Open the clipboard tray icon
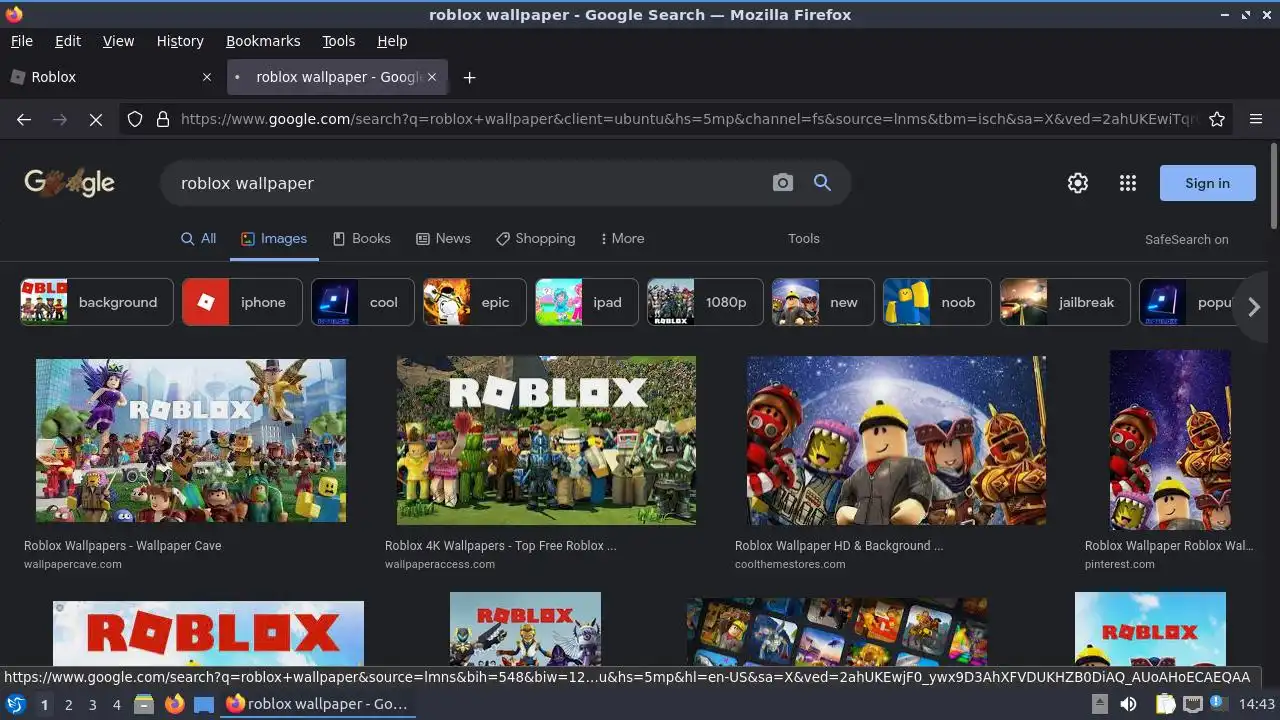1280x720 pixels. [x=1165, y=704]
